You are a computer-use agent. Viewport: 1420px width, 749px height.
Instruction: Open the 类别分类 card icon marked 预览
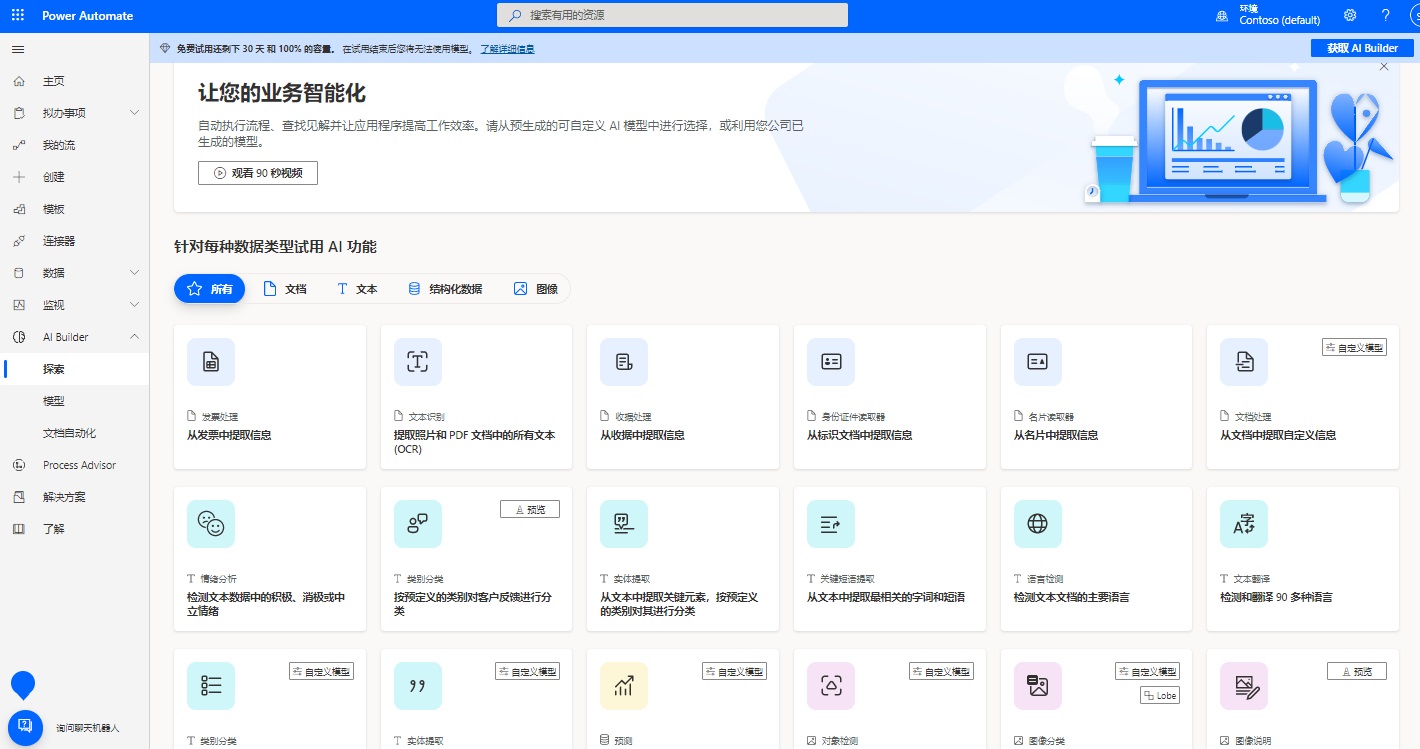click(418, 524)
